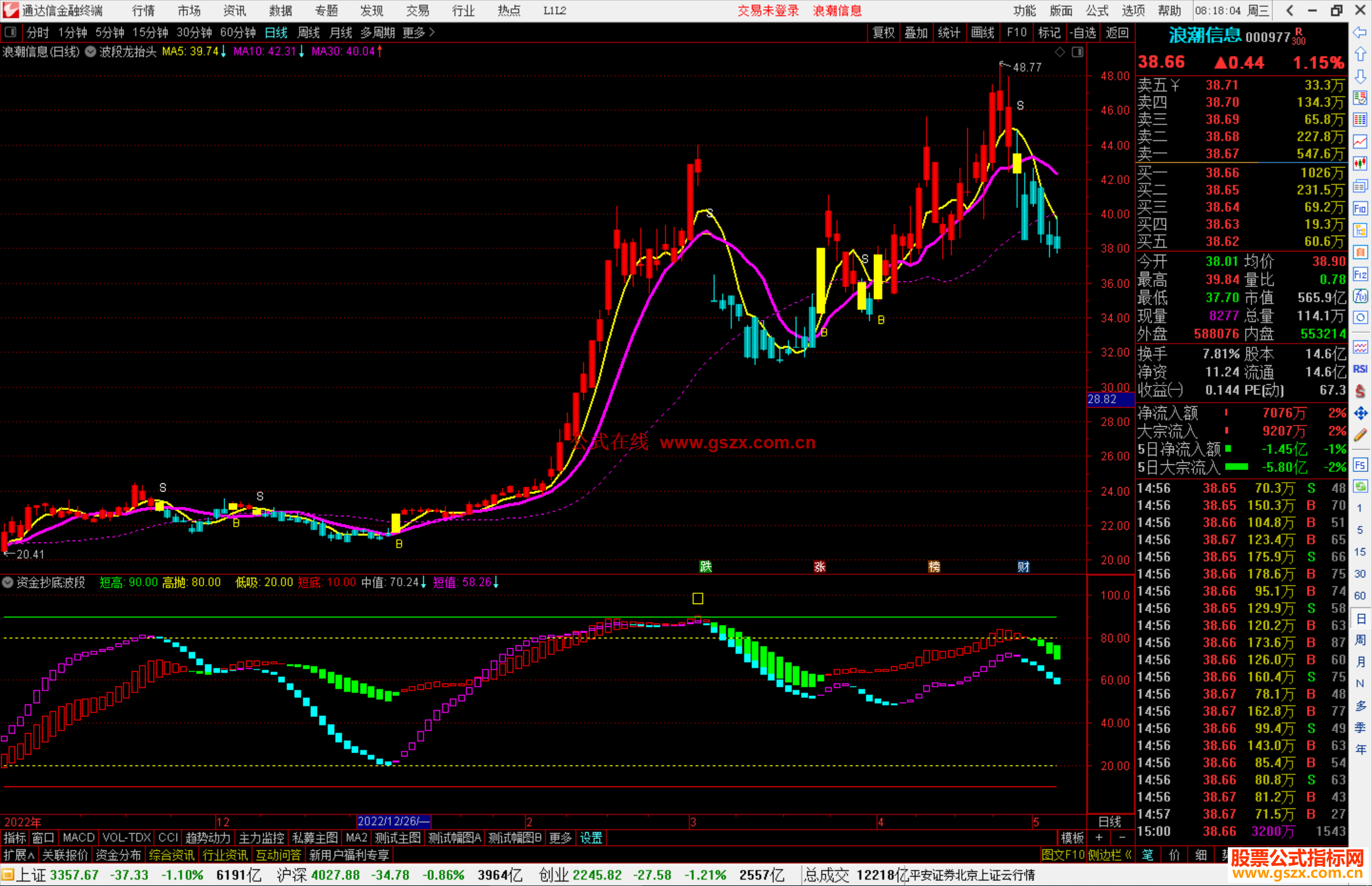This screenshot has width=1372, height=886.
Task: Click the up arrow sidebar icon
Action: [x=1360, y=54]
